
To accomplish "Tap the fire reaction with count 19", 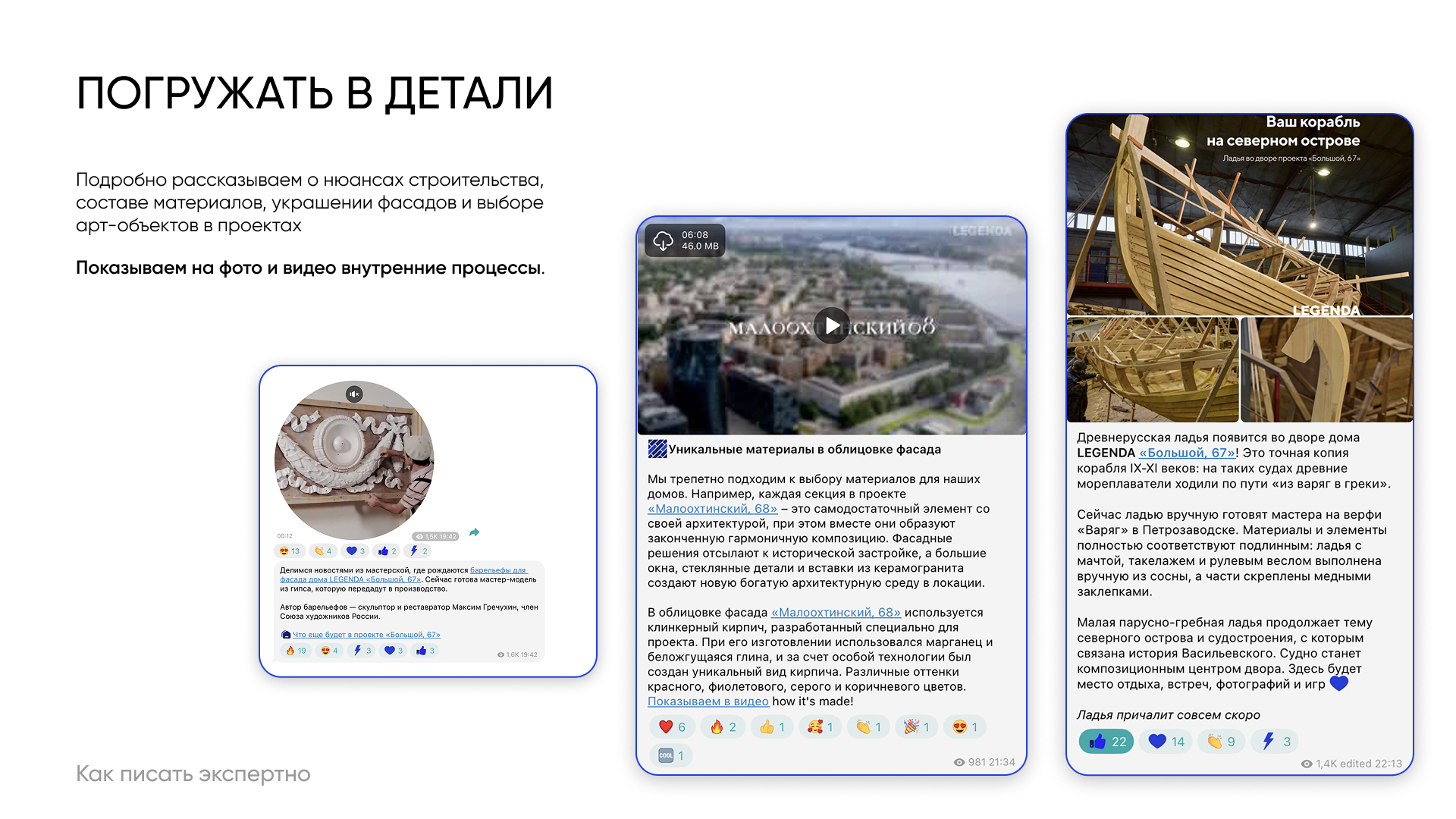I will tap(297, 651).
